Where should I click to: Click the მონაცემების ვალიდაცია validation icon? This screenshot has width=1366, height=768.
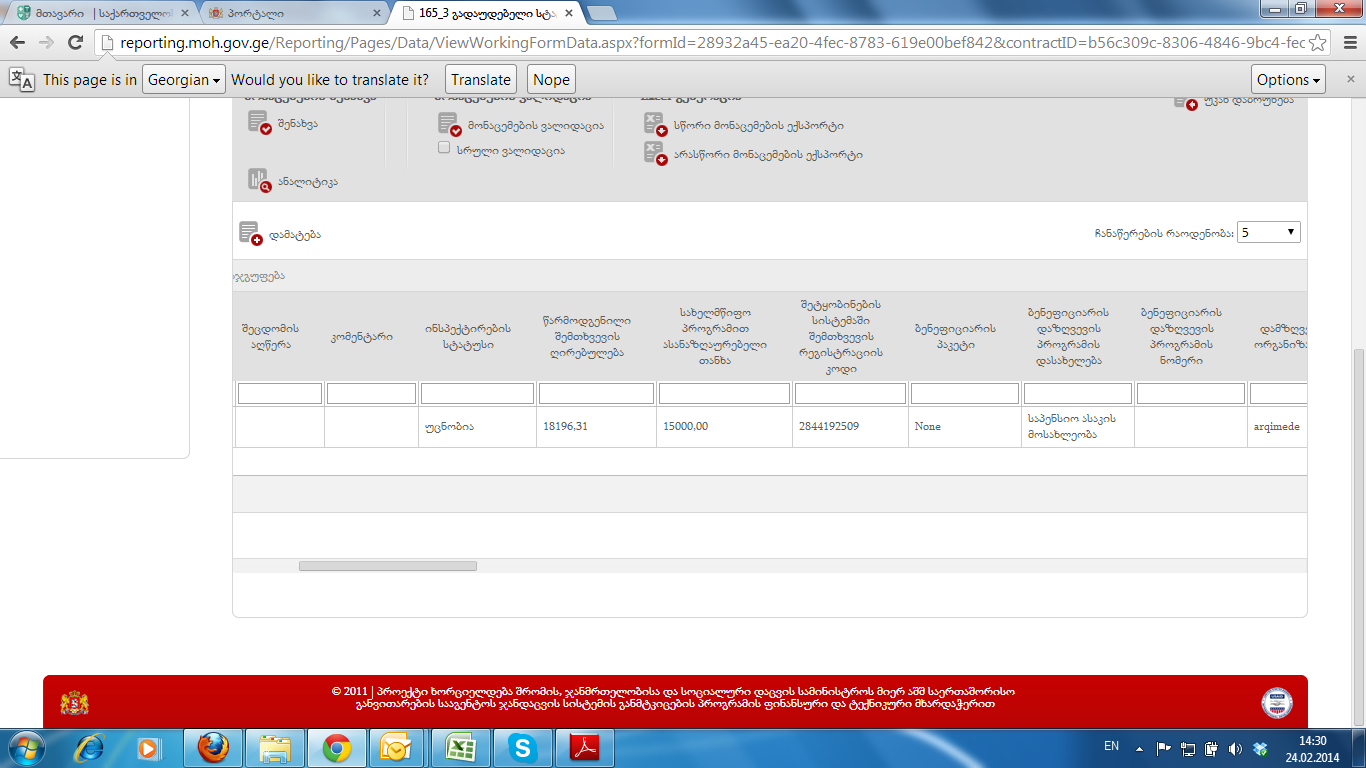[449, 124]
